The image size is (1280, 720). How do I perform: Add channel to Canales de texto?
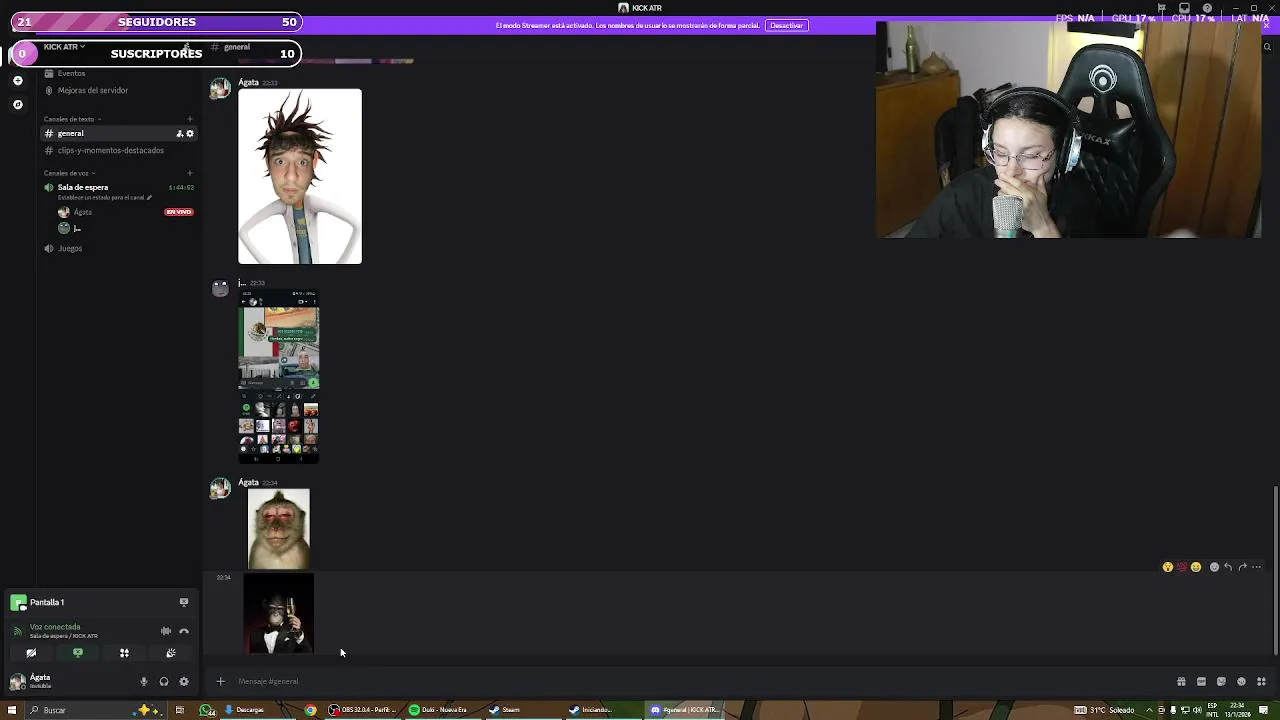tap(190, 119)
